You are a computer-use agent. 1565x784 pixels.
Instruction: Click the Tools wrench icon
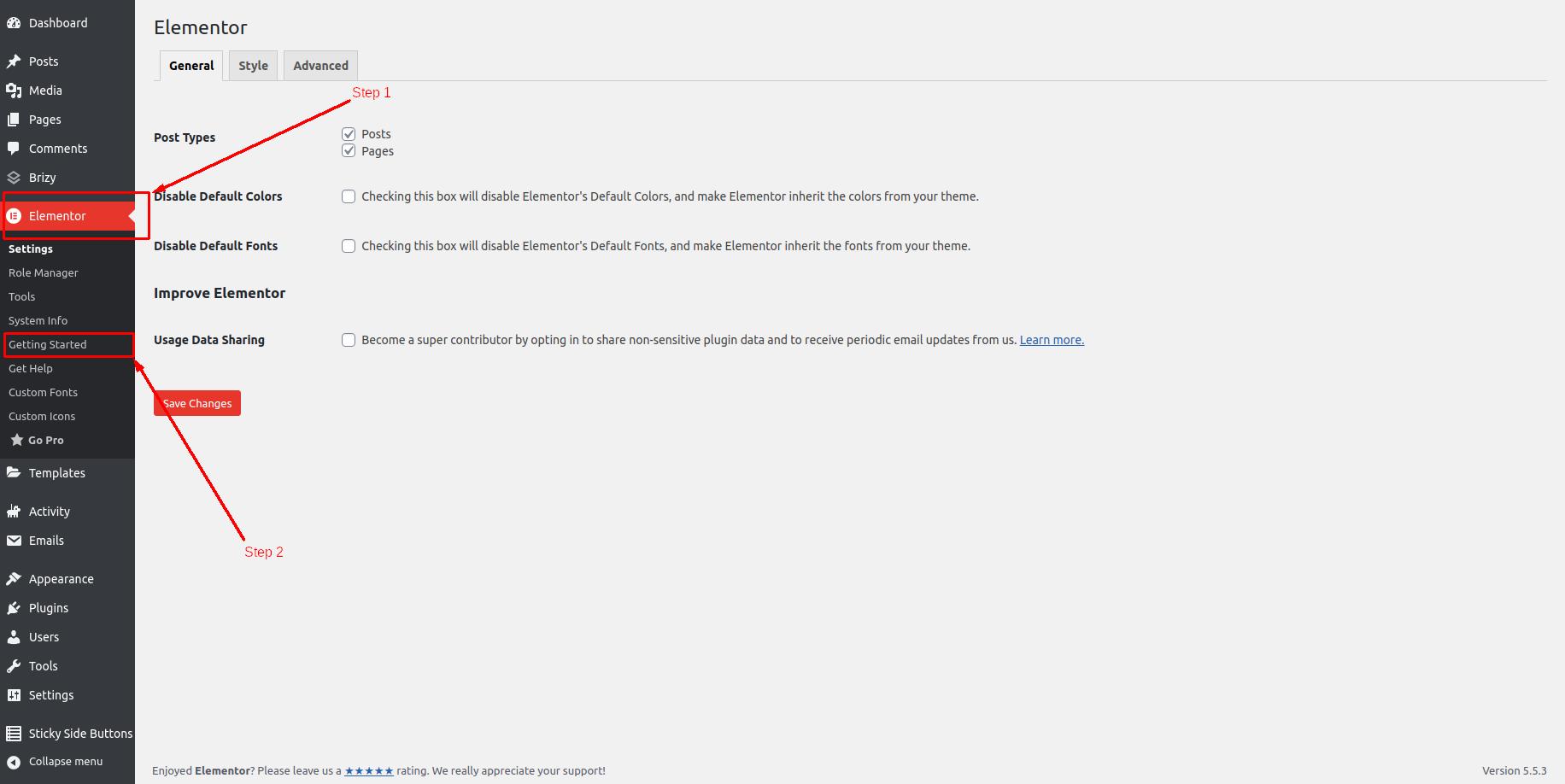(14, 666)
